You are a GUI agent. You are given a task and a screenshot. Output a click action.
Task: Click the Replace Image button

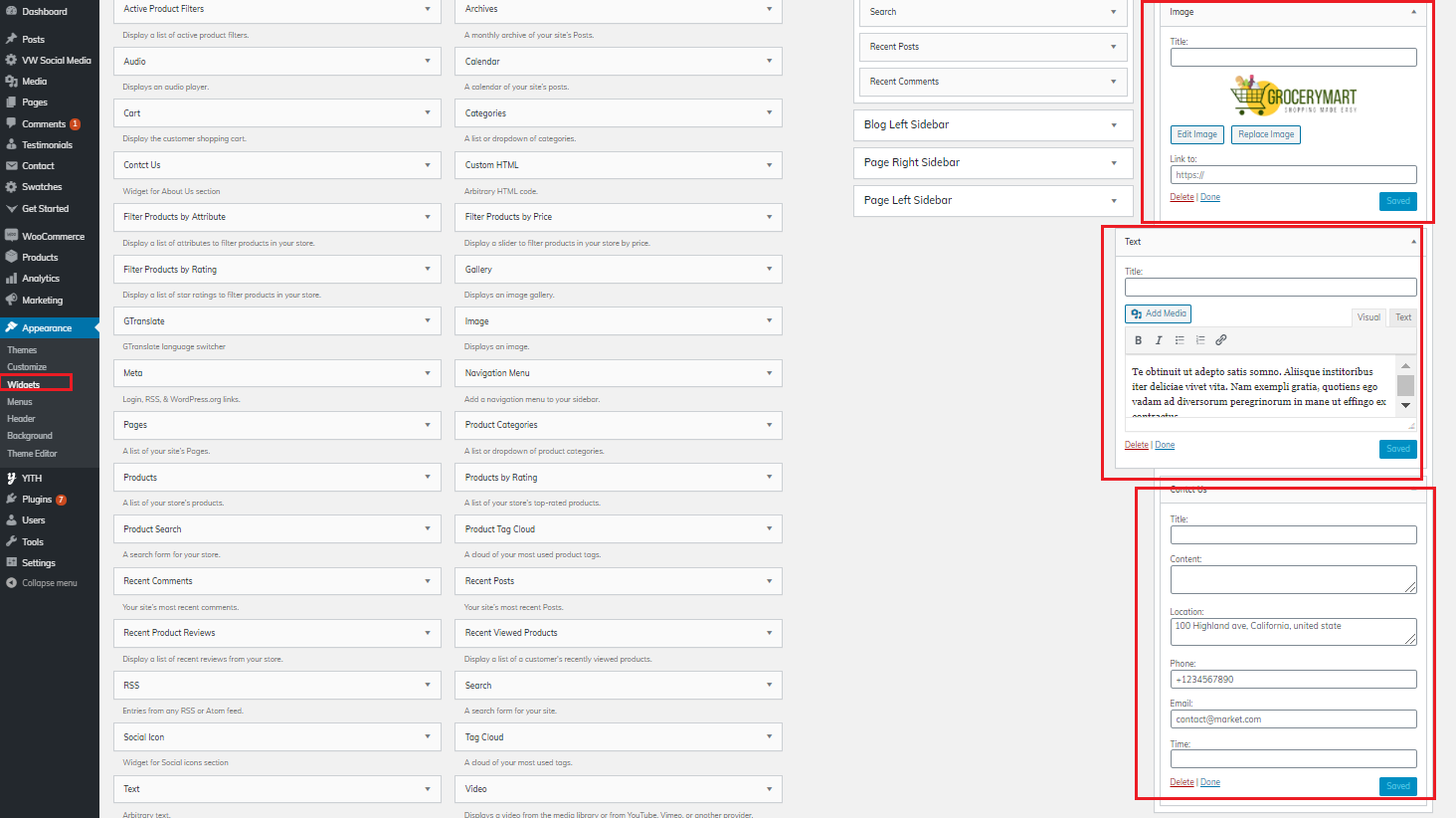pos(1266,134)
